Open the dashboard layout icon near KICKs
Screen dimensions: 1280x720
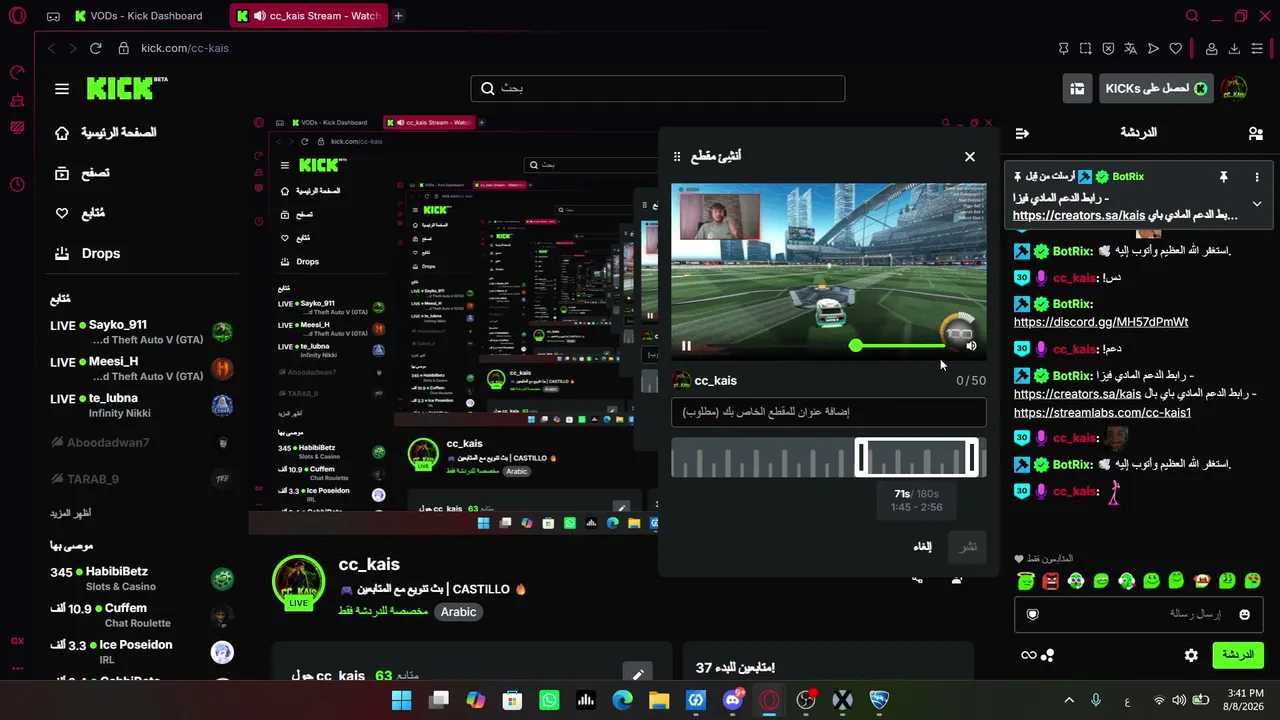(1077, 89)
